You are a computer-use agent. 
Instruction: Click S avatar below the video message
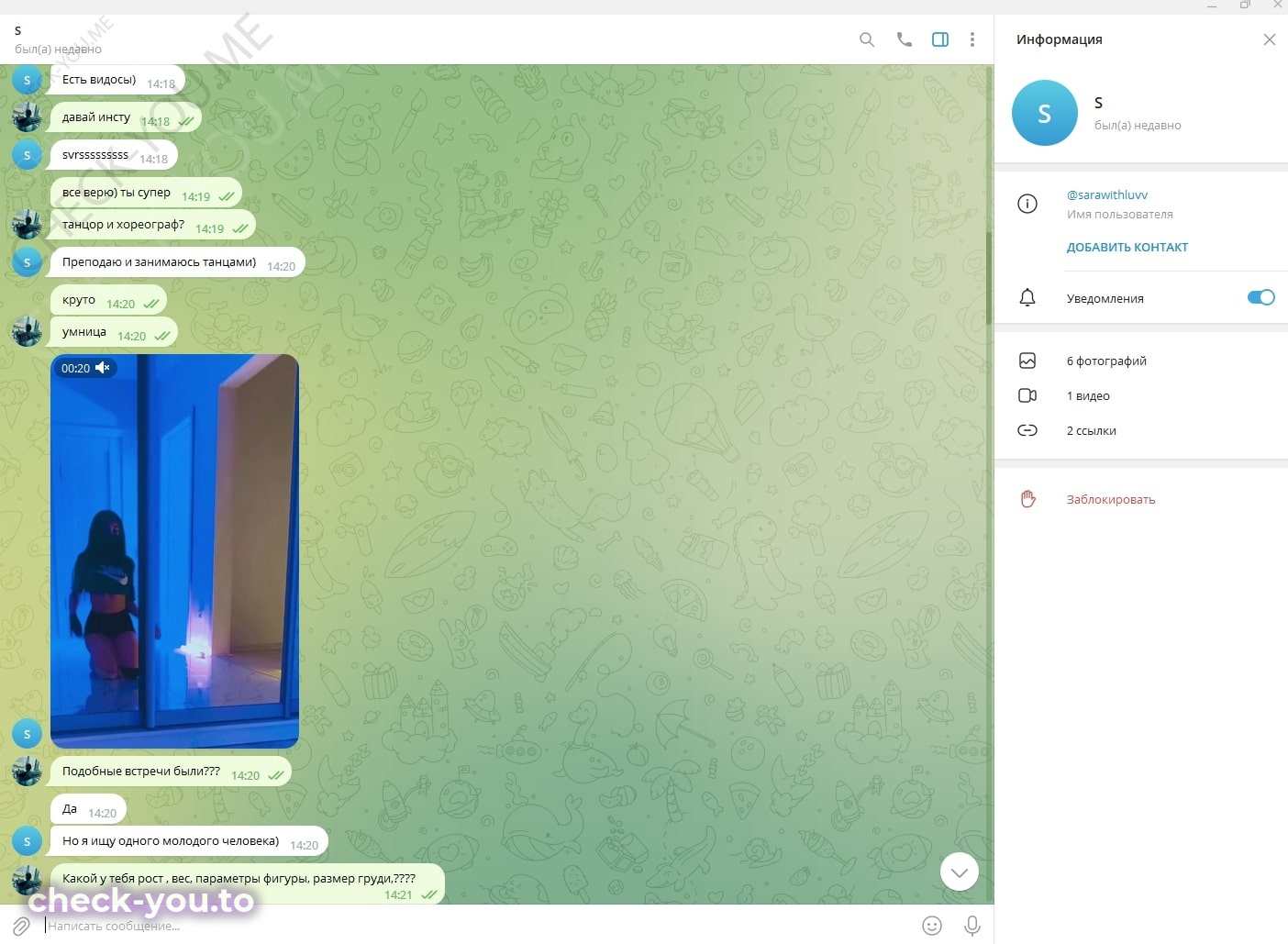point(27,734)
